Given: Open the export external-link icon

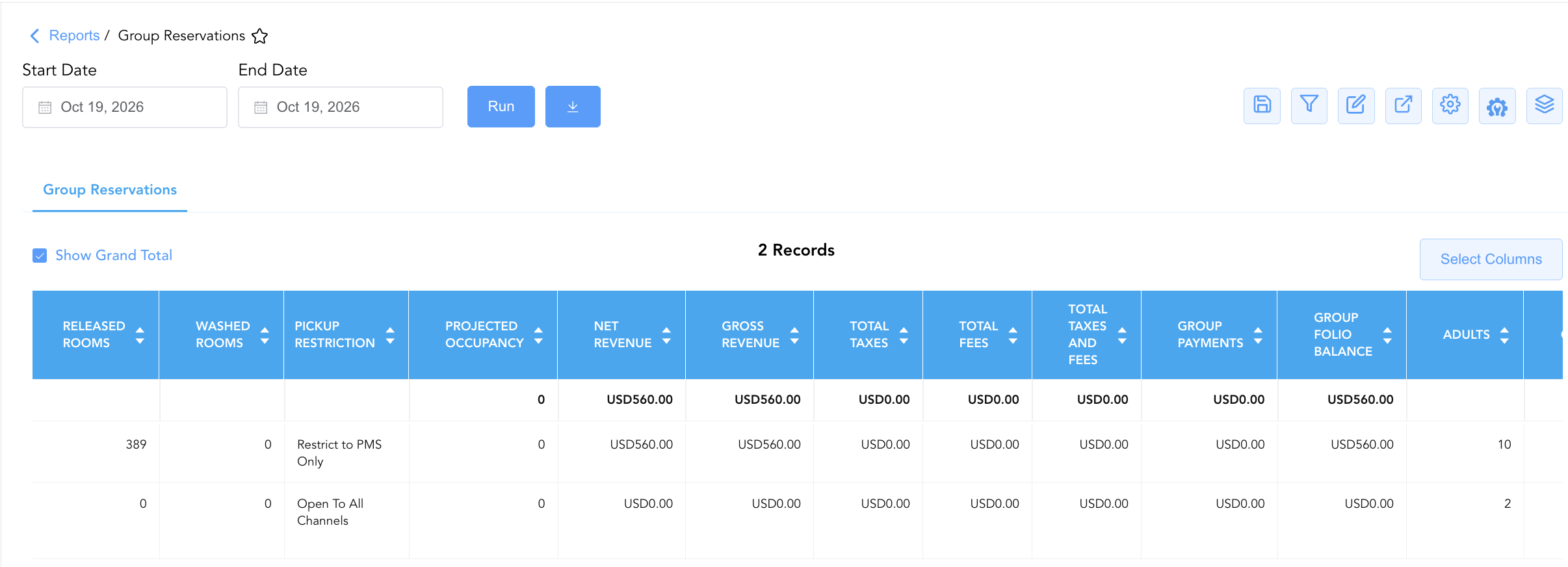Looking at the screenshot, I should [1403, 105].
